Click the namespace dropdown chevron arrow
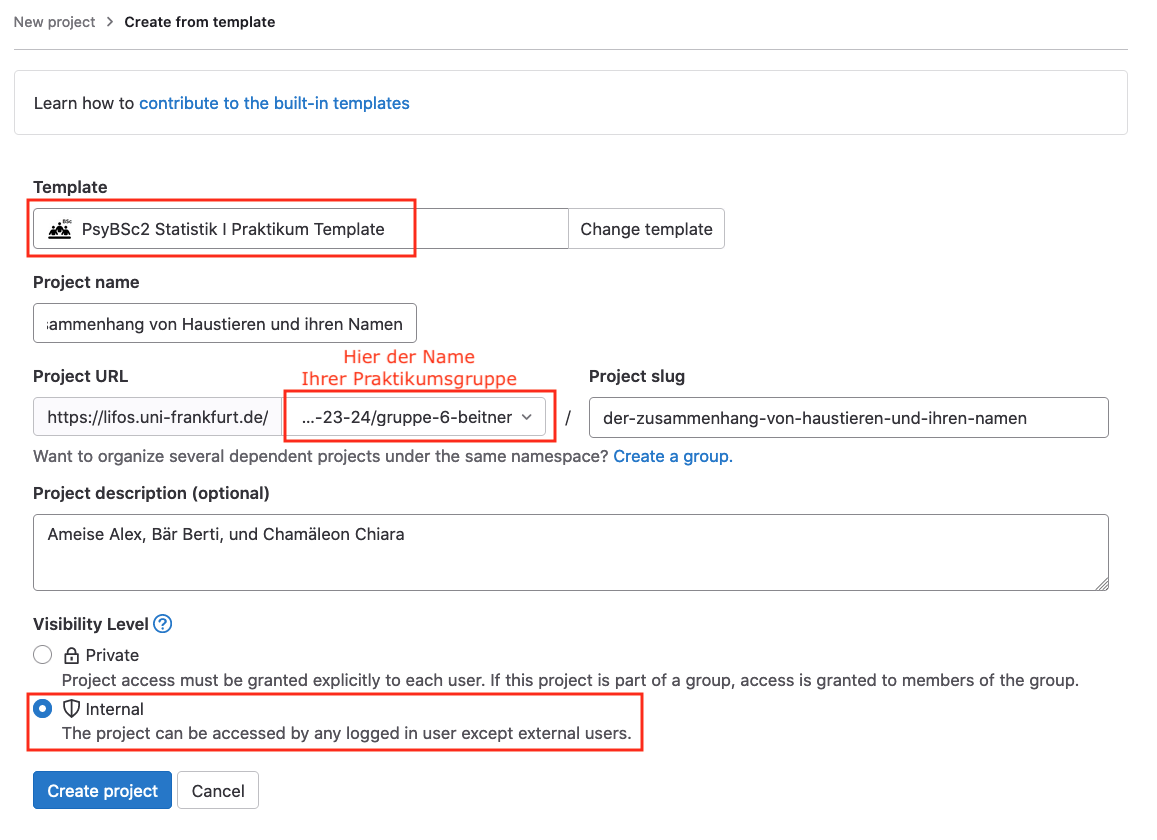Viewport: 1157px width, 840px height. [527, 417]
